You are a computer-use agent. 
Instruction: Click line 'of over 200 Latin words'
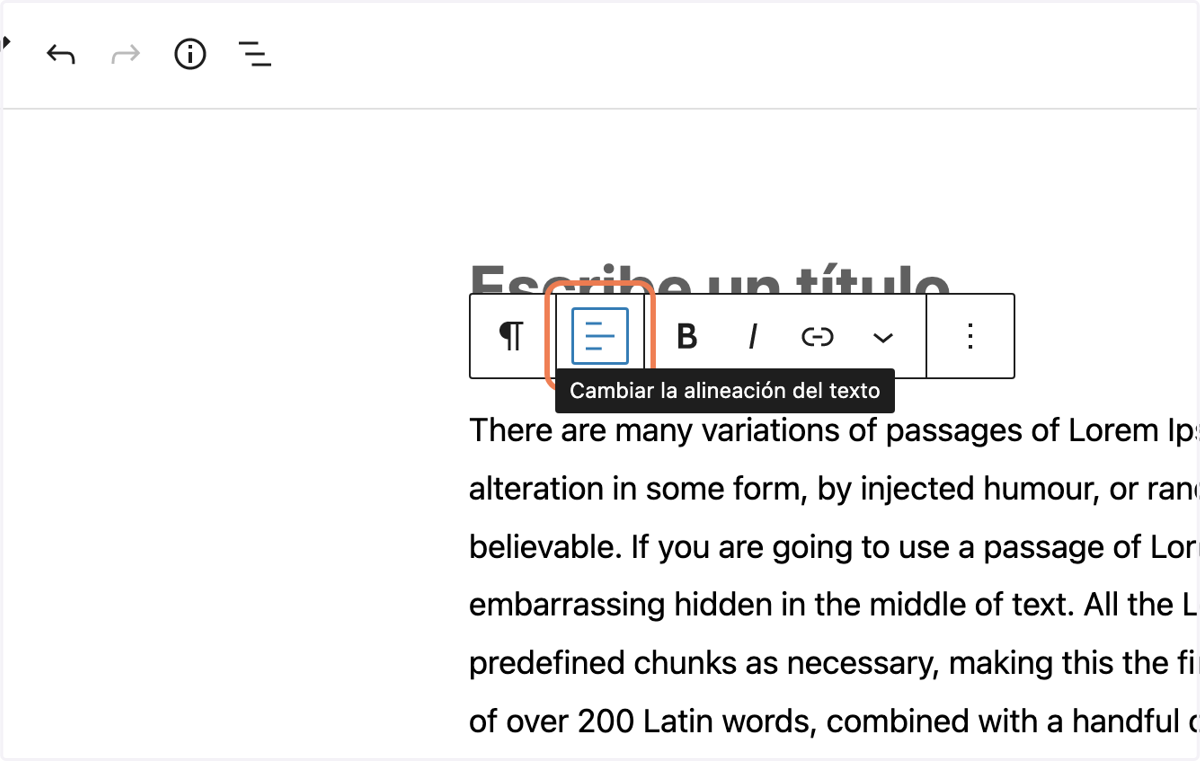tap(834, 721)
